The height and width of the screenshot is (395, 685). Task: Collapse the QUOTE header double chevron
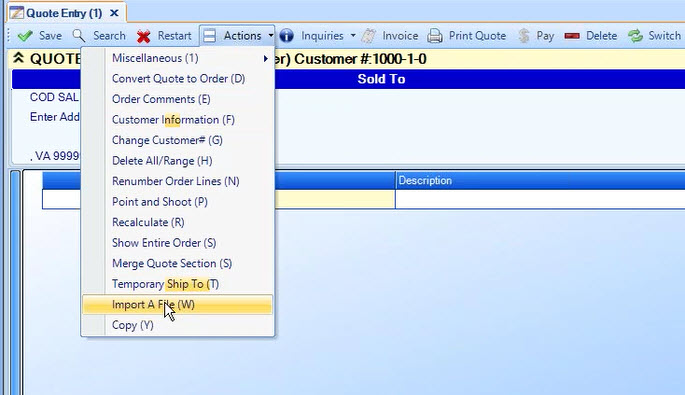click(18, 58)
